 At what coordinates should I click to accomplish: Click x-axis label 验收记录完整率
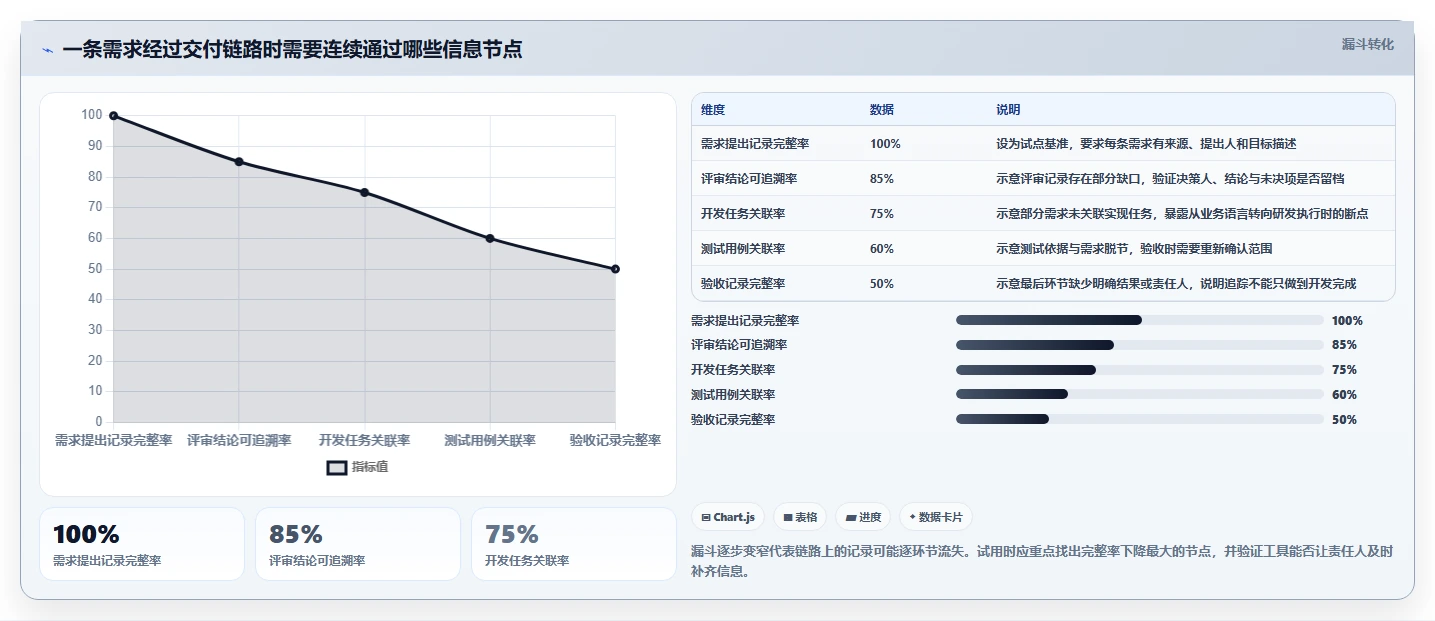click(615, 440)
